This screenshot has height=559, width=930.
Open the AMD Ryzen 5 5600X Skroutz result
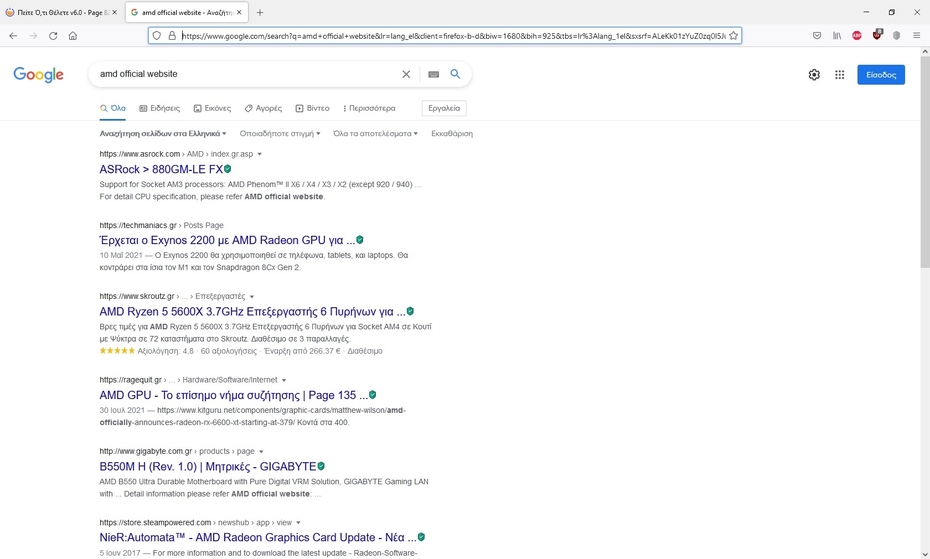tap(253, 312)
